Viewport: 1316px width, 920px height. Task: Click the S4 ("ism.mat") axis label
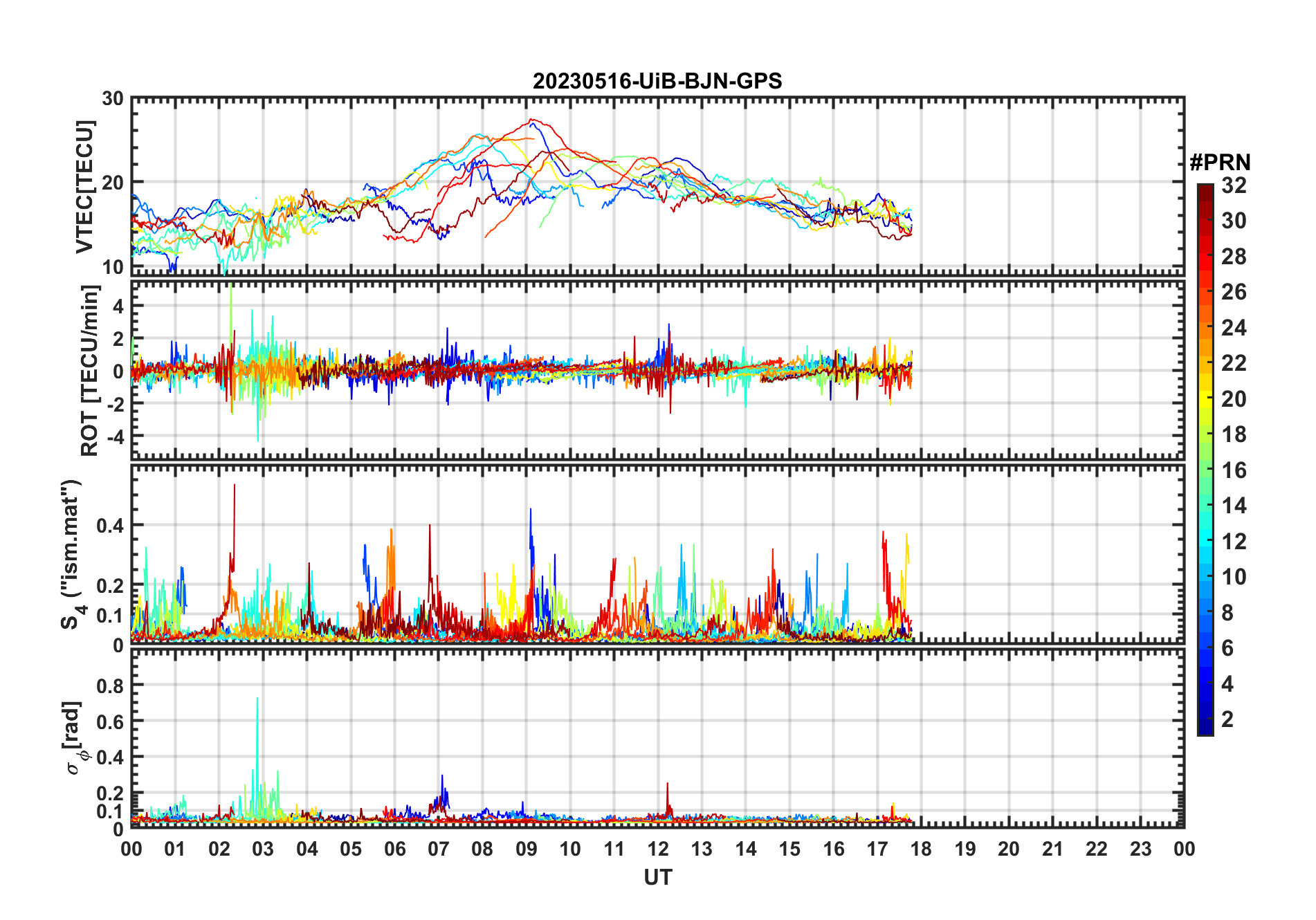tap(72, 555)
